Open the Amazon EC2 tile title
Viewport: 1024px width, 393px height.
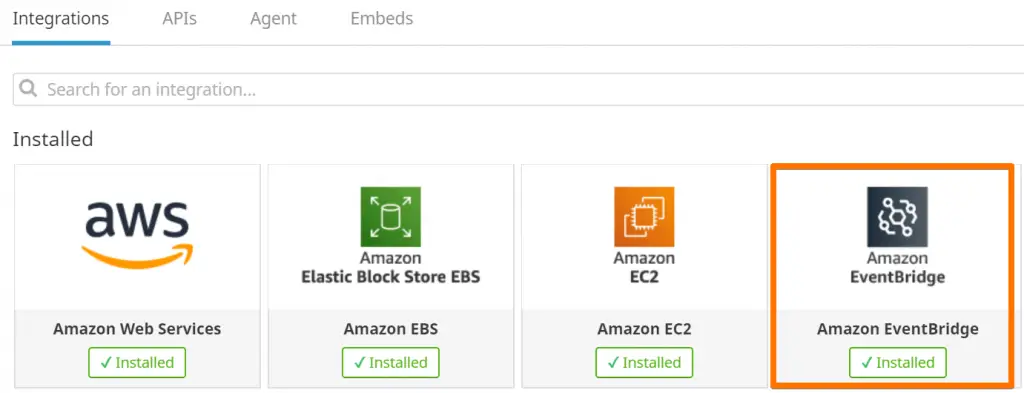644,328
